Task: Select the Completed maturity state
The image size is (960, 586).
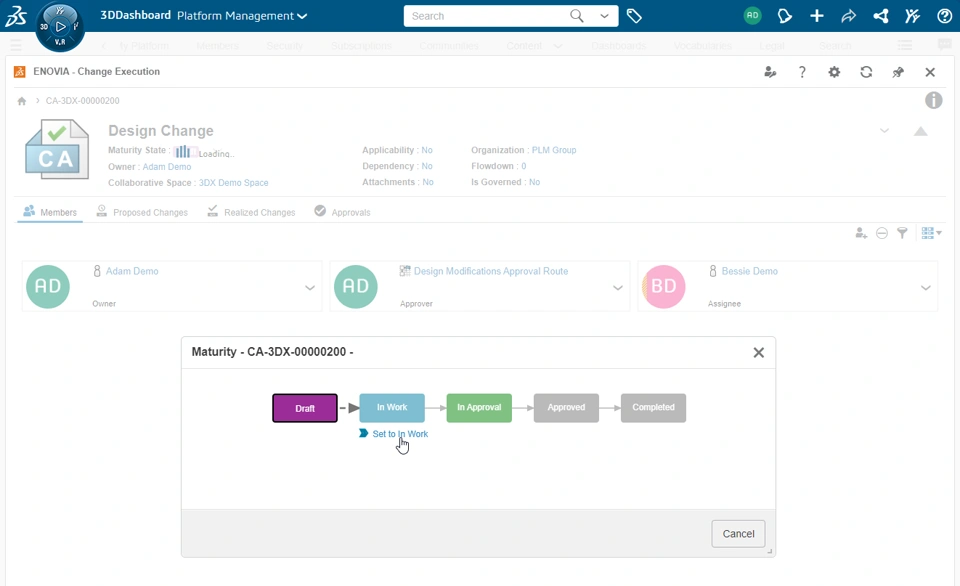Action: (653, 408)
